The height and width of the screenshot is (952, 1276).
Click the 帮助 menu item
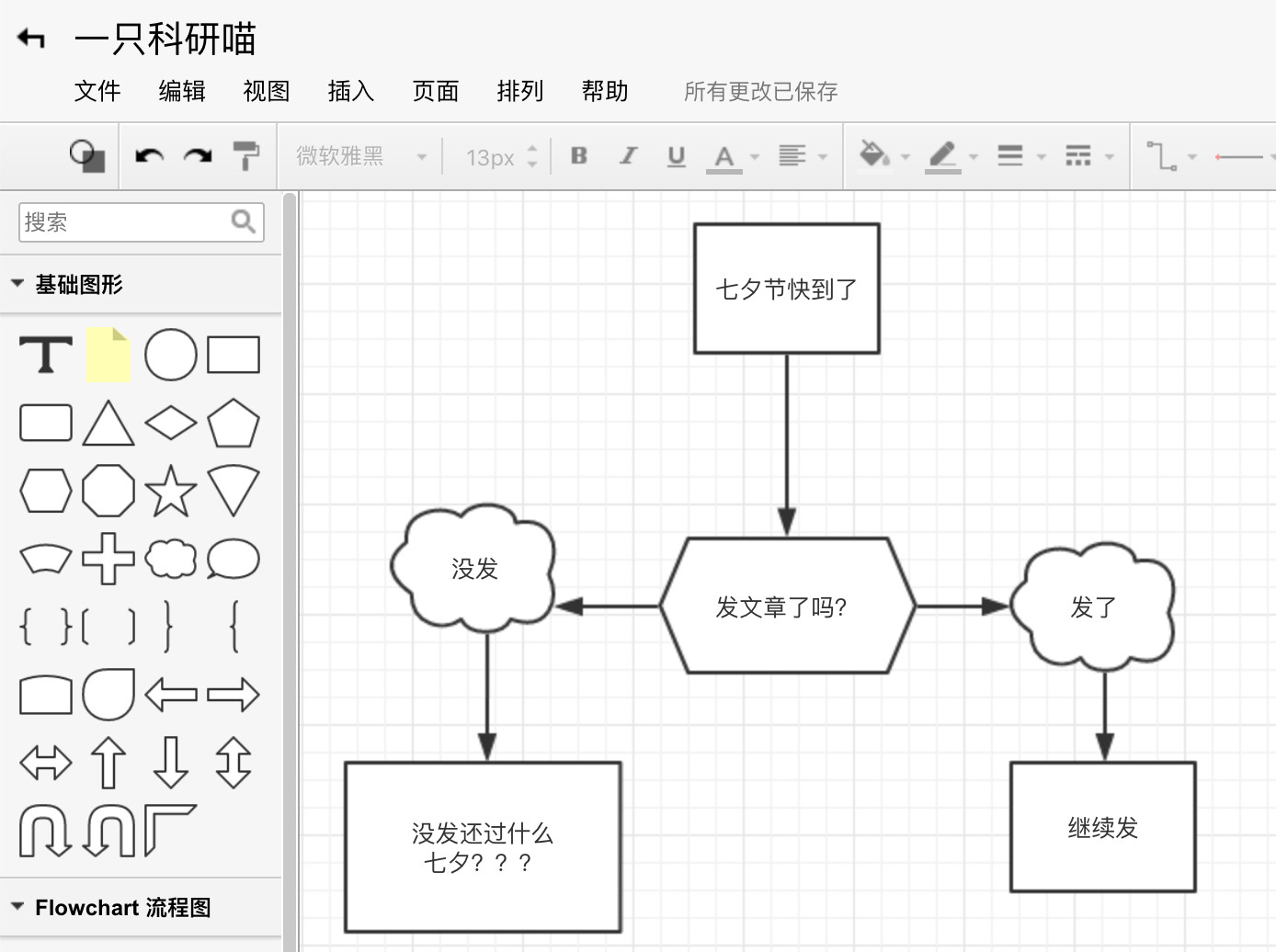point(604,91)
